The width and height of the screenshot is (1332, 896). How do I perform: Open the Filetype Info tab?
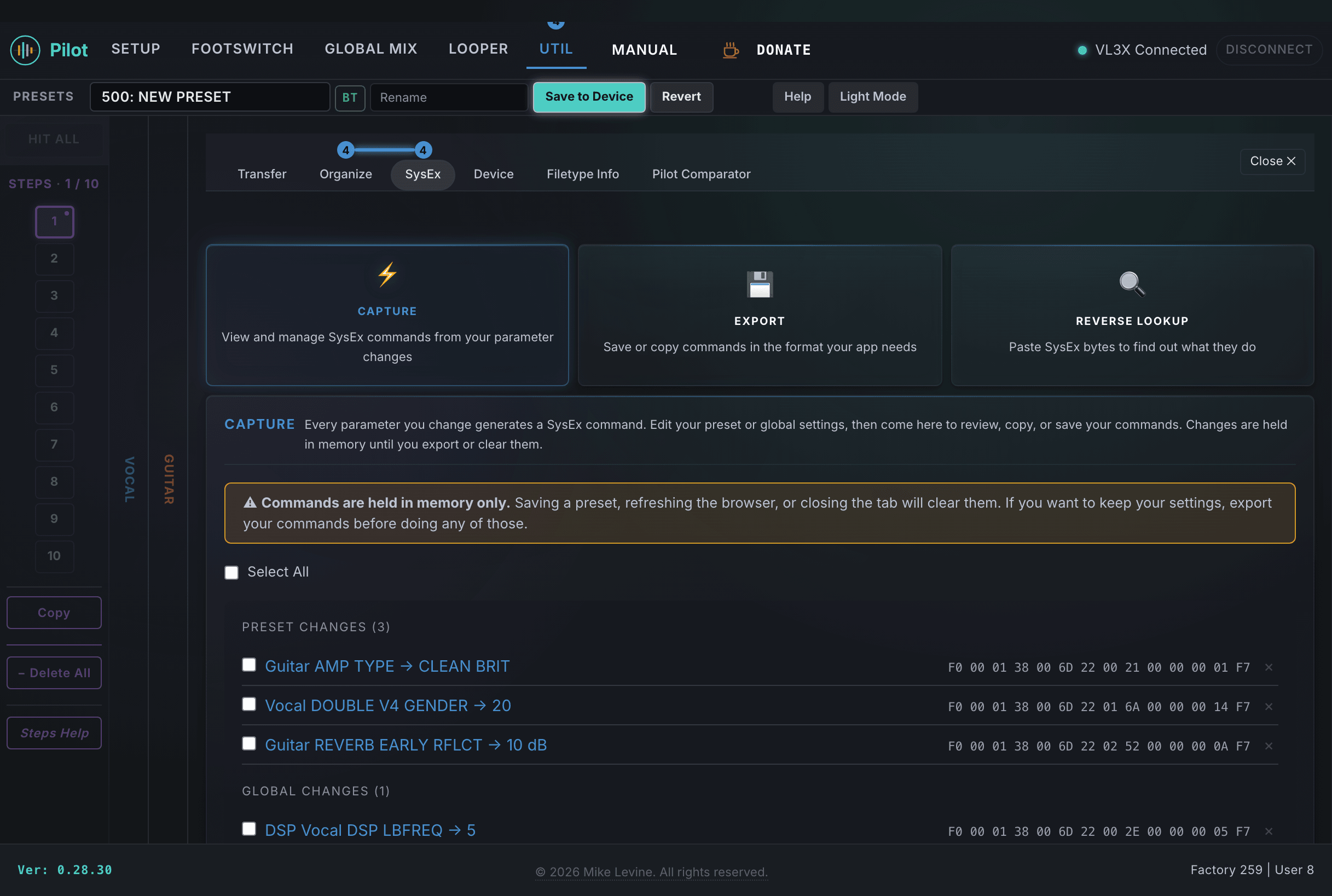point(582,174)
